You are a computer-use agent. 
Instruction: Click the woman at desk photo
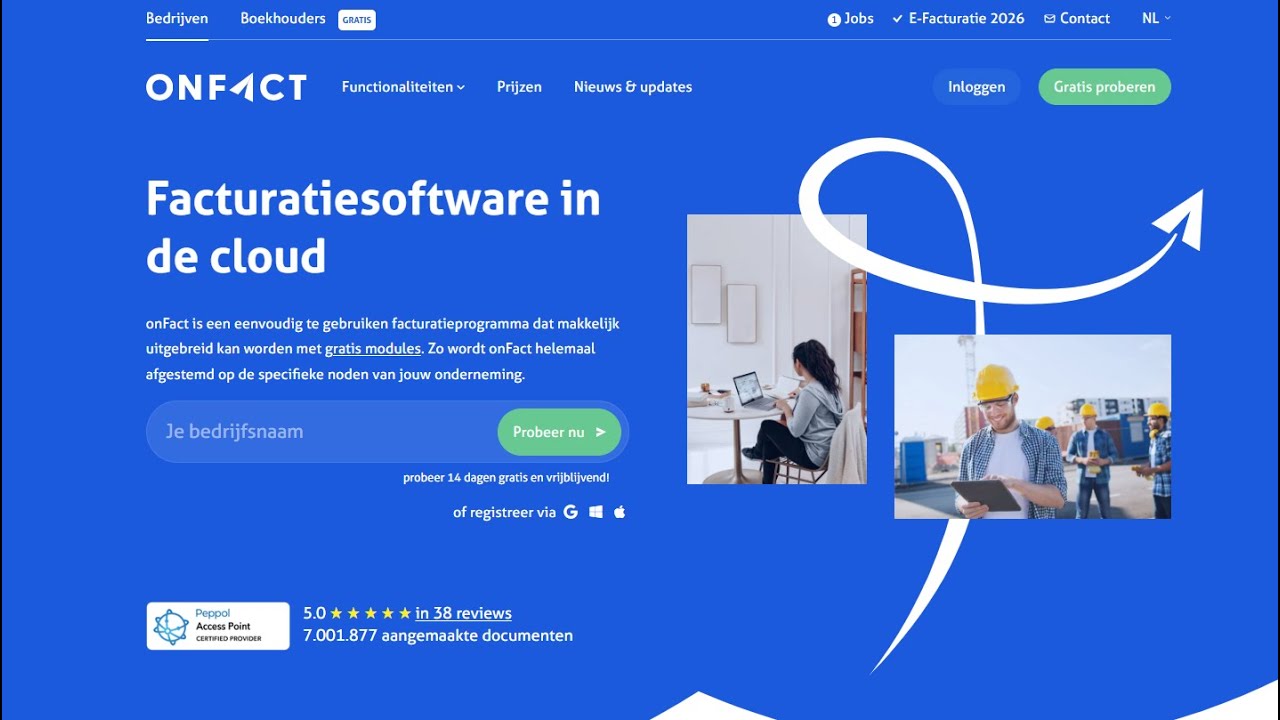(x=777, y=349)
